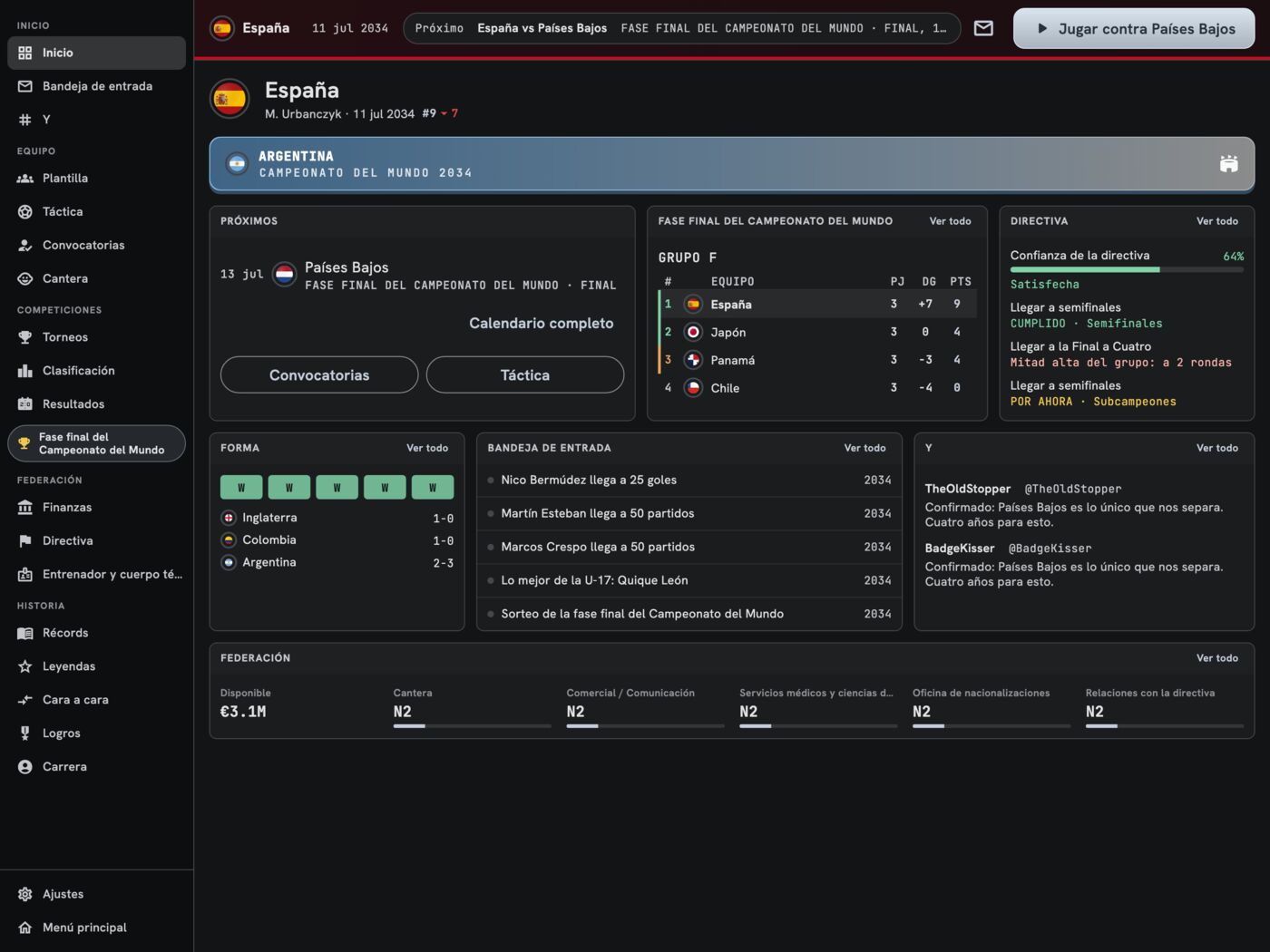Open Resultados in the sidebar
This screenshot has width=1270, height=952.
(x=96, y=404)
